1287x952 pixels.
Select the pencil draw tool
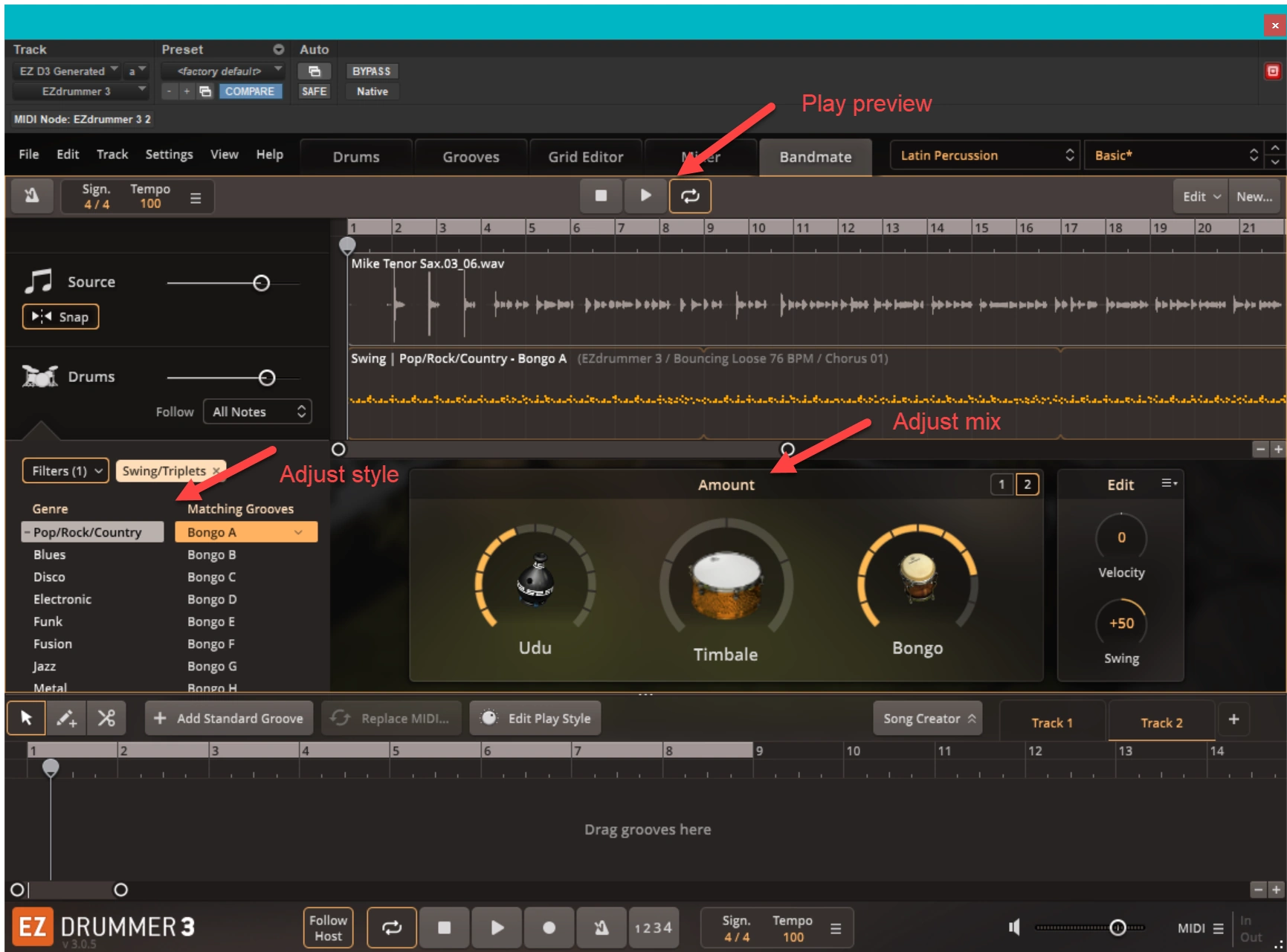pyautogui.click(x=66, y=719)
